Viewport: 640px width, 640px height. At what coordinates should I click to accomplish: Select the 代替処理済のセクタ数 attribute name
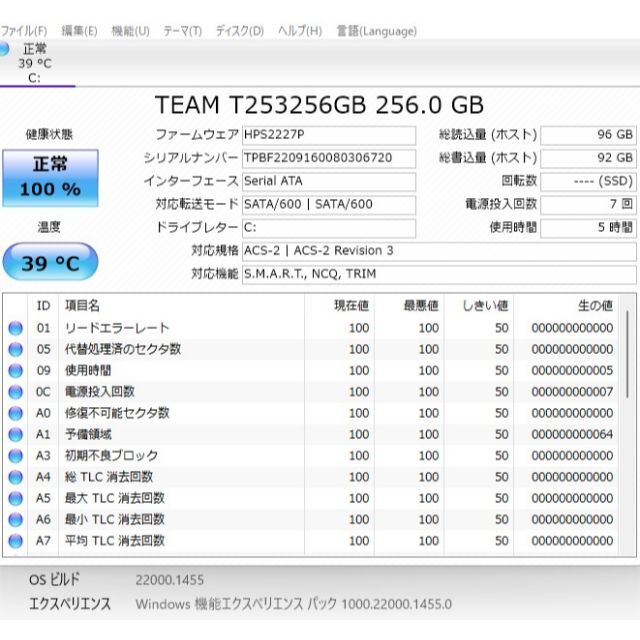tap(123, 349)
